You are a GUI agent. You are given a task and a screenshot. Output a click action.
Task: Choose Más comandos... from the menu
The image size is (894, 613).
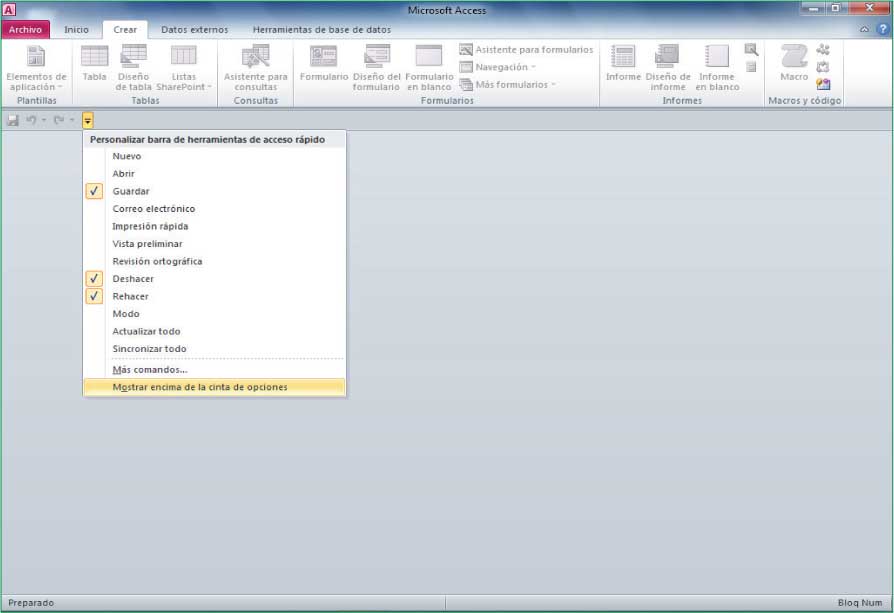150,369
